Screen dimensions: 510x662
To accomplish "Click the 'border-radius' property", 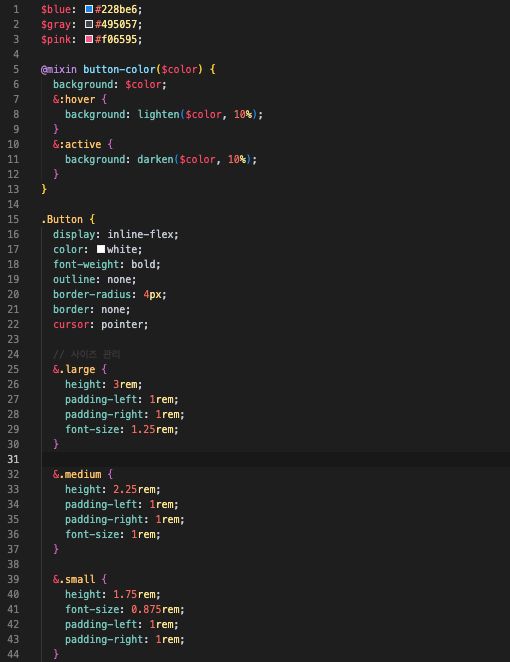I will pos(92,294).
